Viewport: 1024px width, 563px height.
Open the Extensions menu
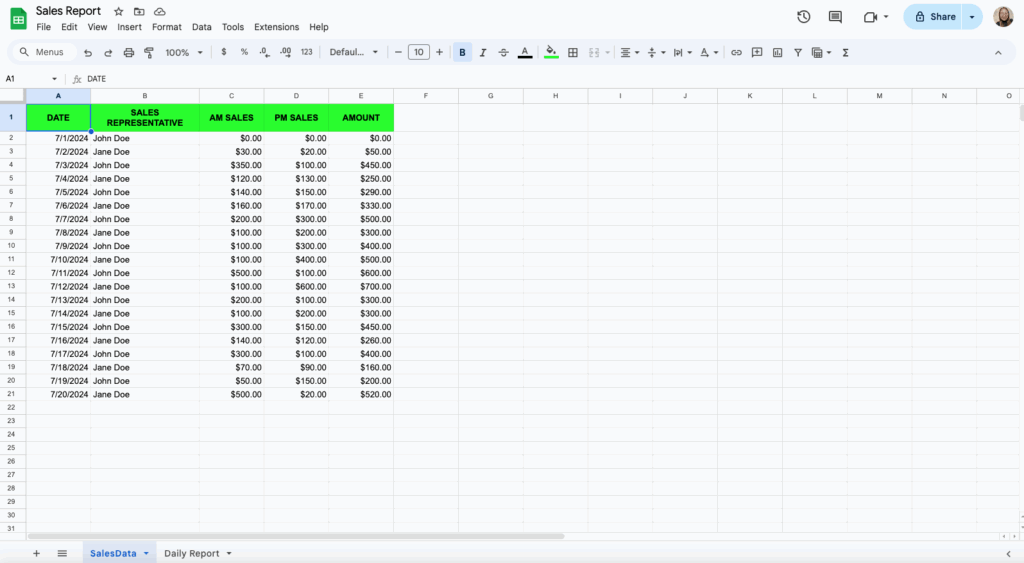[x=276, y=27]
